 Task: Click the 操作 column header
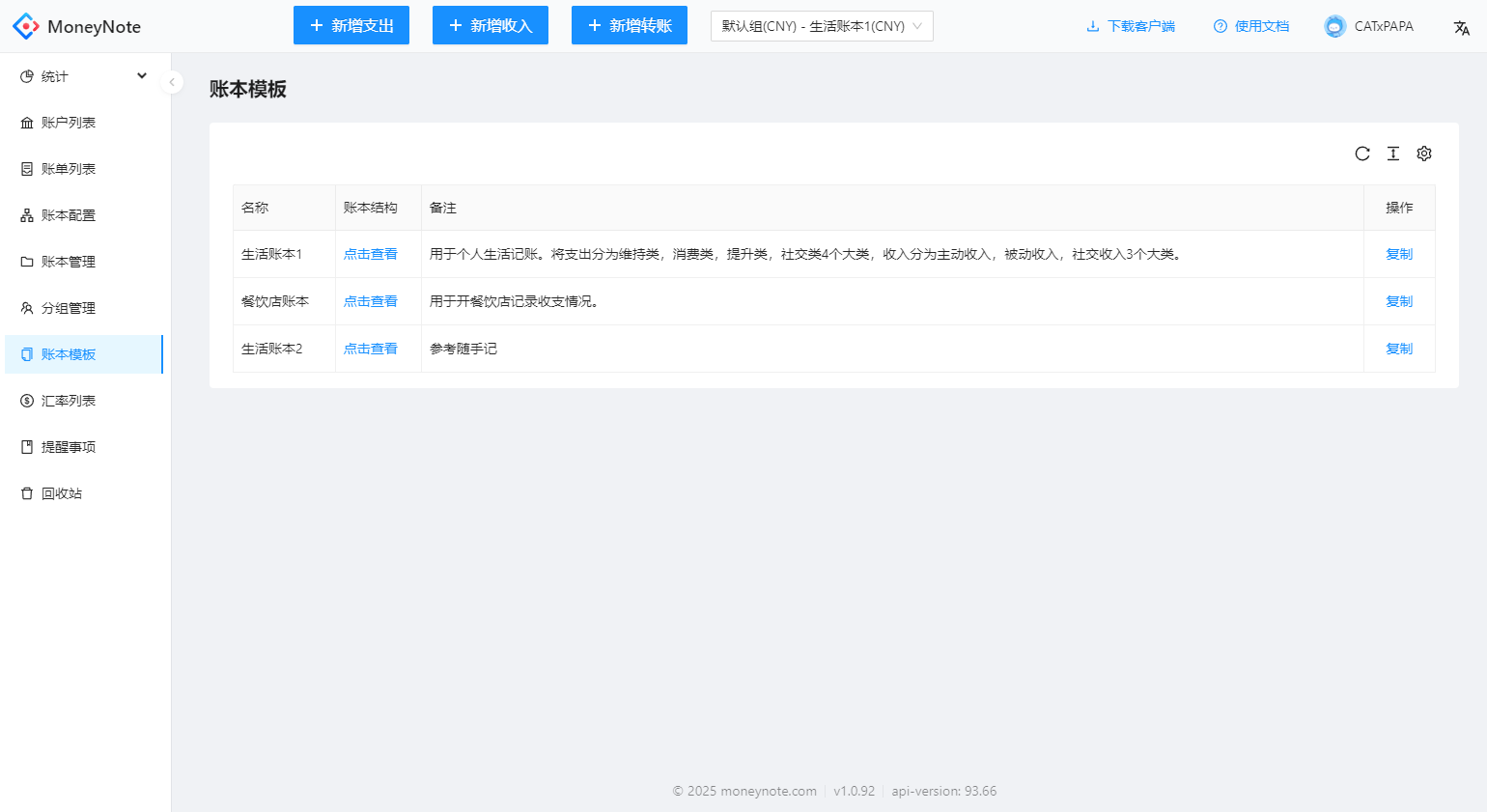coord(1399,208)
